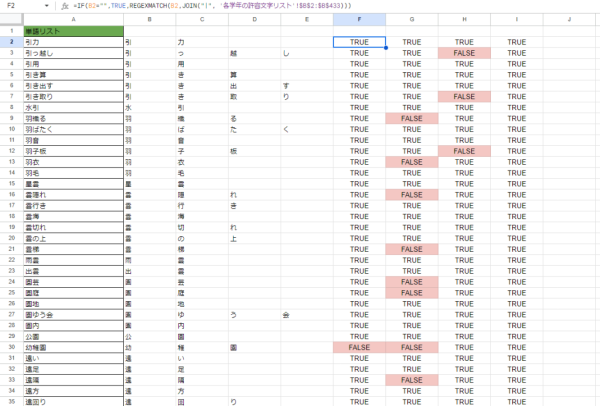
Task: Click the fx function icon in formula bar
Action: (65, 6)
